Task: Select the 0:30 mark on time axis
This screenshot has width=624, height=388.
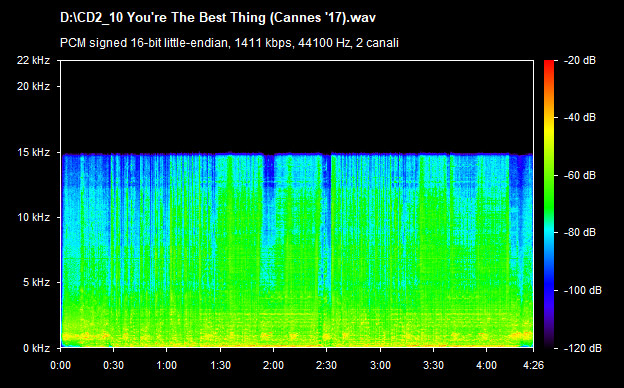Action: tap(113, 365)
